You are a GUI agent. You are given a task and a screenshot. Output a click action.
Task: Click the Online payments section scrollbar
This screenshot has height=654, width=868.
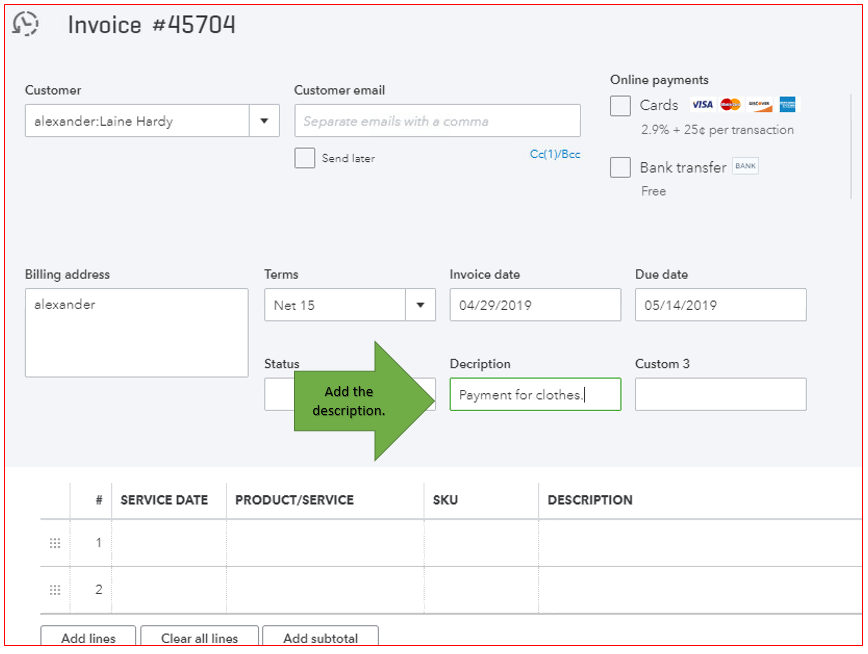click(851, 146)
